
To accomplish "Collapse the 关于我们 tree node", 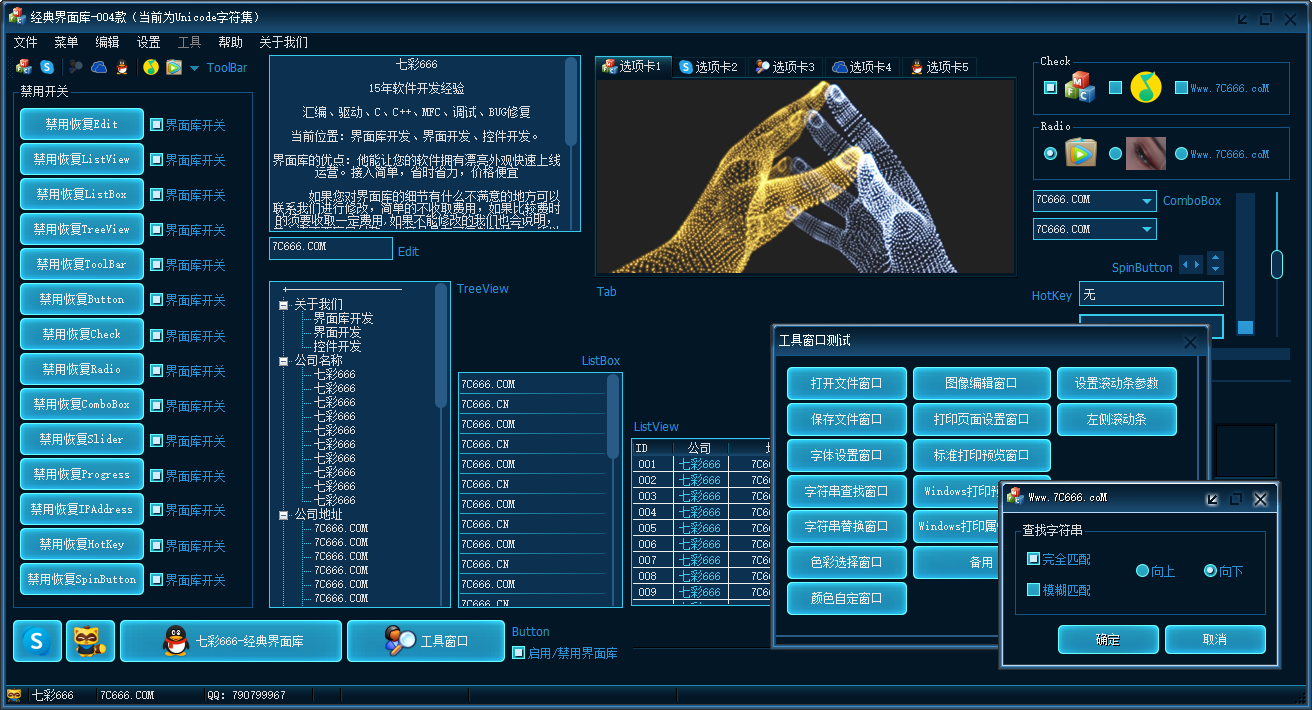I will click(x=284, y=305).
